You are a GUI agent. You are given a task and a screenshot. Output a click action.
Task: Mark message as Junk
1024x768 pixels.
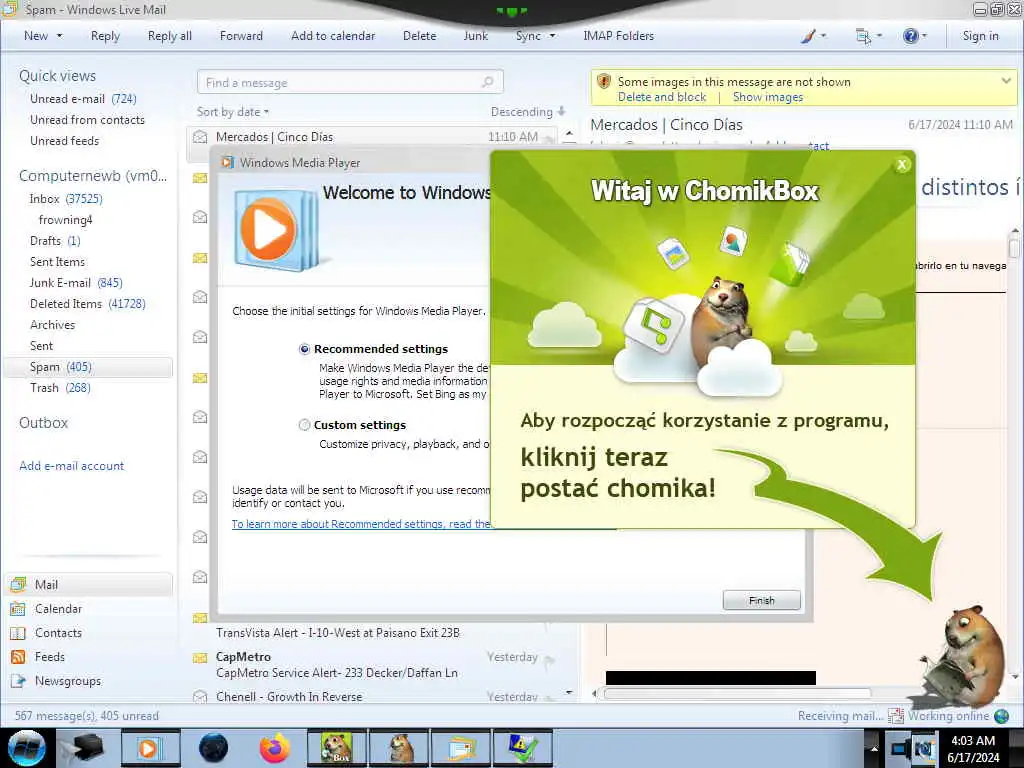[475, 36]
